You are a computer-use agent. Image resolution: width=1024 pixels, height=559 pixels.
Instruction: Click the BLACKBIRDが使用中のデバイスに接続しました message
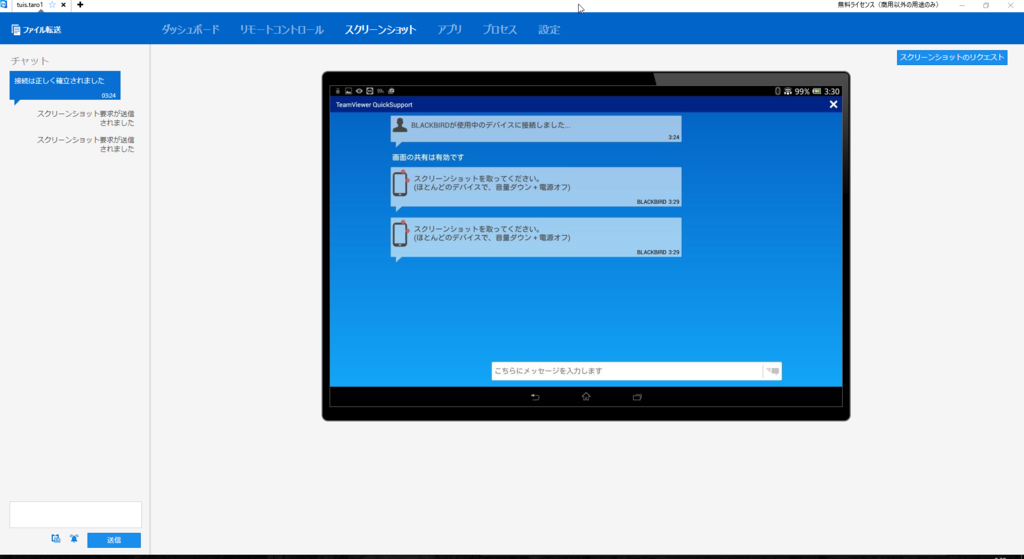click(536, 129)
